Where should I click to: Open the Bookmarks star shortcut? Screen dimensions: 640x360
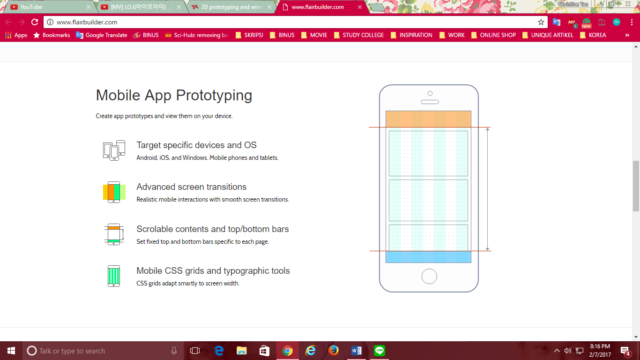coord(51,35)
